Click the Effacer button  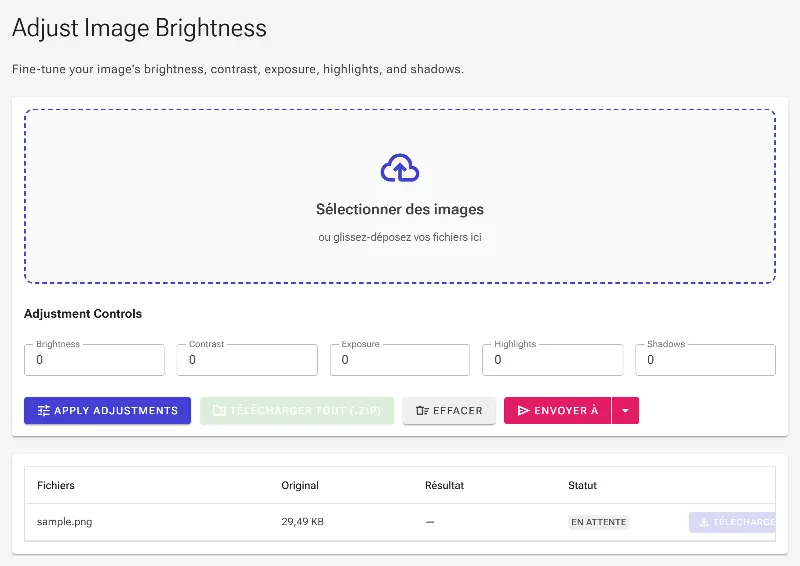(449, 410)
